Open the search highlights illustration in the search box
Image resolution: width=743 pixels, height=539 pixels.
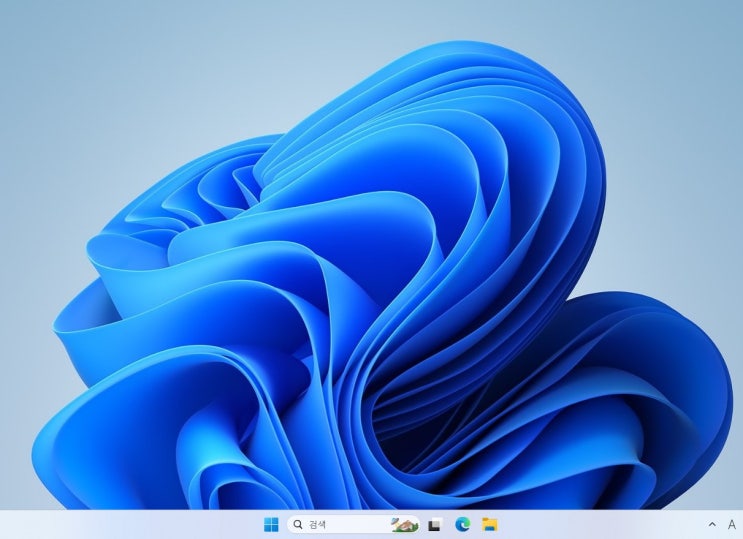click(x=405, y=524)
